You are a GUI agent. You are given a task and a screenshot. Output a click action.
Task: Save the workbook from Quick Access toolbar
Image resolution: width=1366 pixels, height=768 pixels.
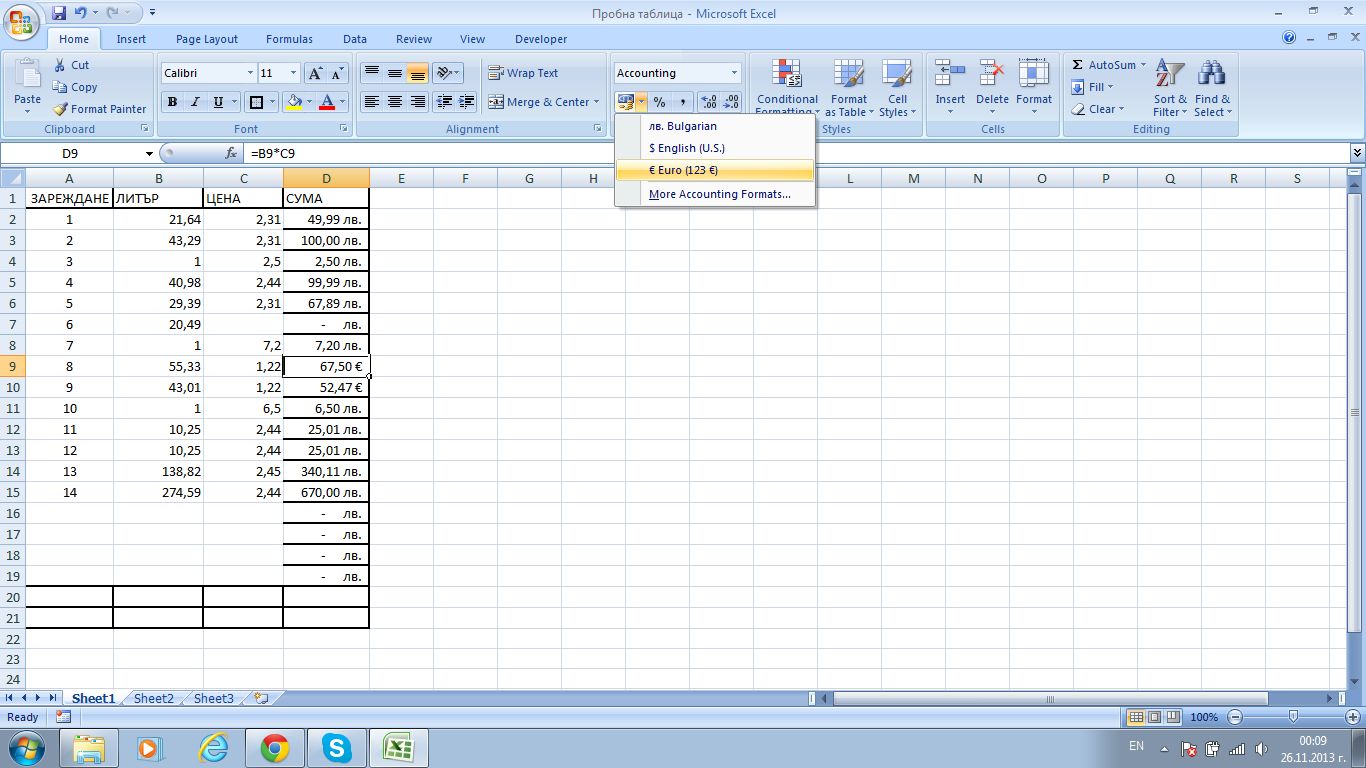(59, 13)
